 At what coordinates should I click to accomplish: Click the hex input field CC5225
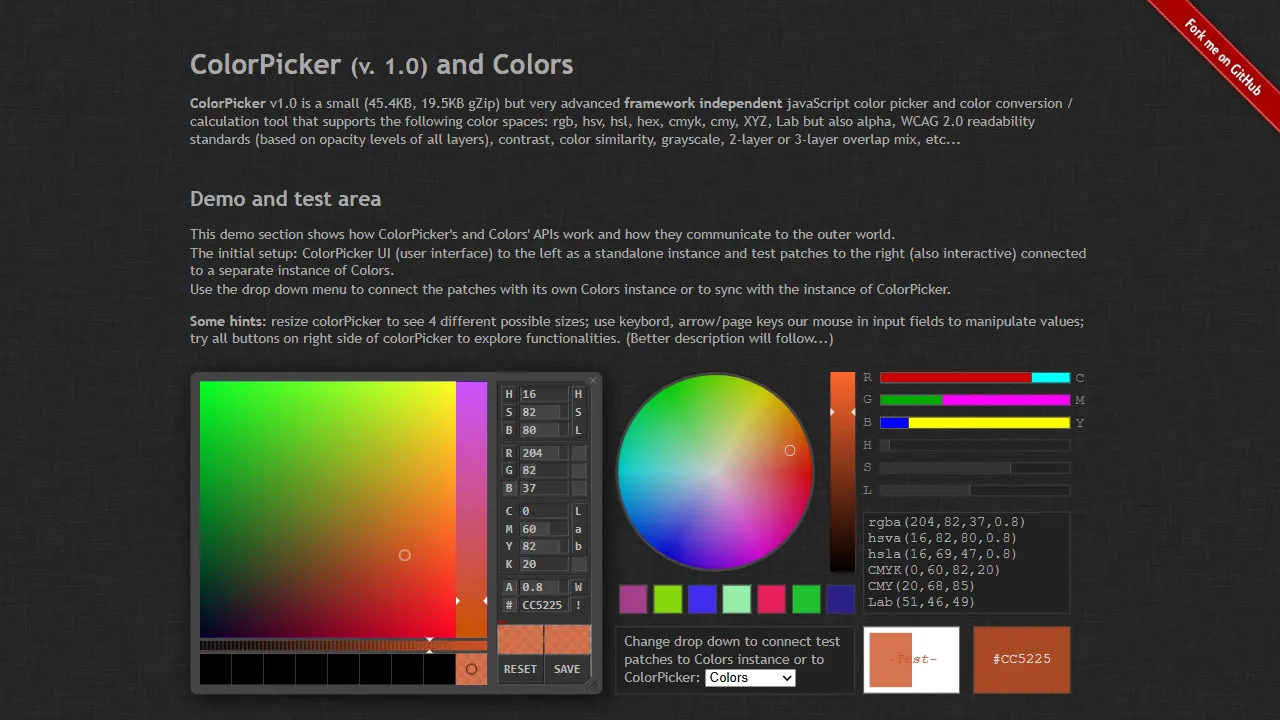[x=544, y=605]
